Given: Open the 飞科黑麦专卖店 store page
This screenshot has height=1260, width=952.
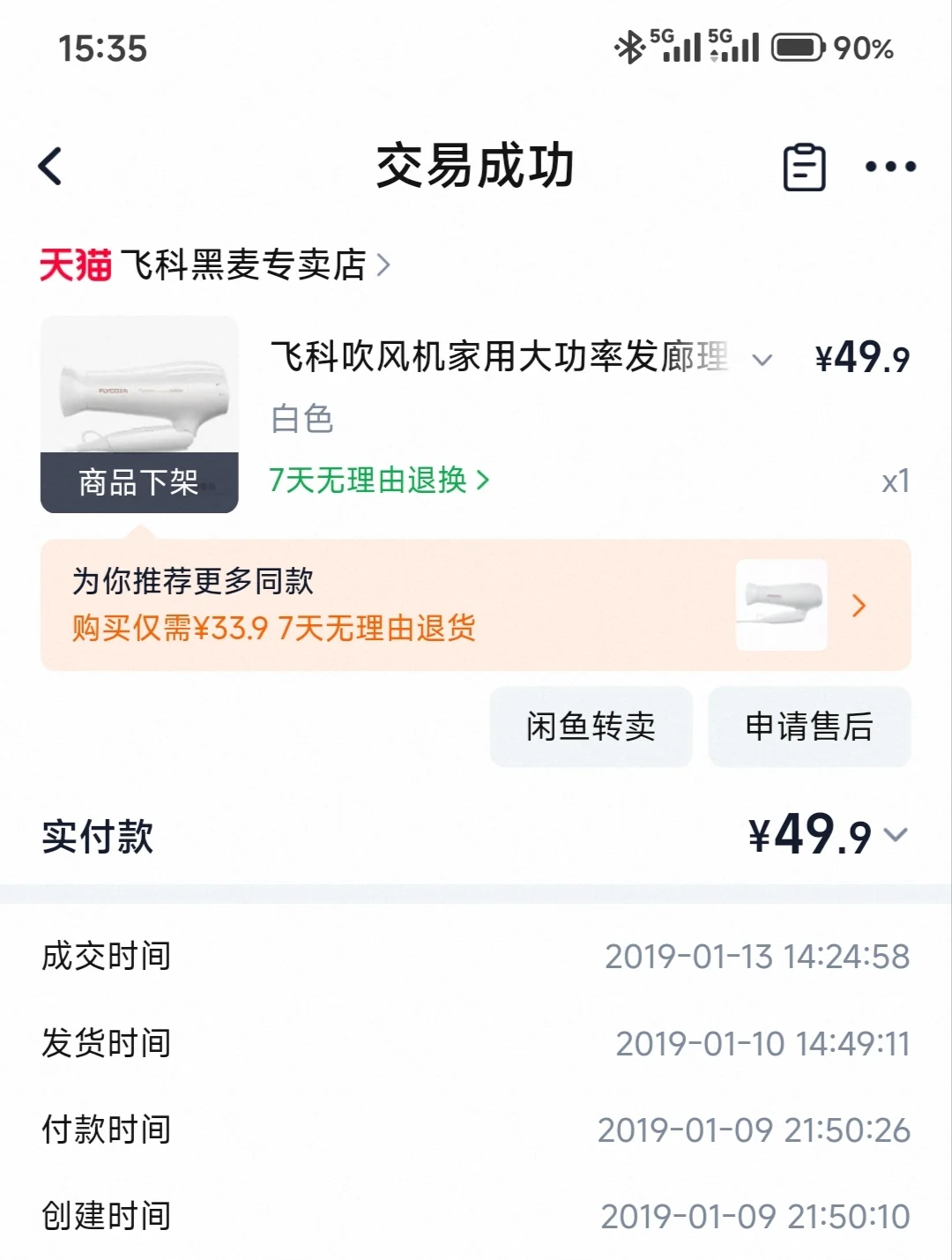Looking at the screenshot, I should click(x=244, y=265).
